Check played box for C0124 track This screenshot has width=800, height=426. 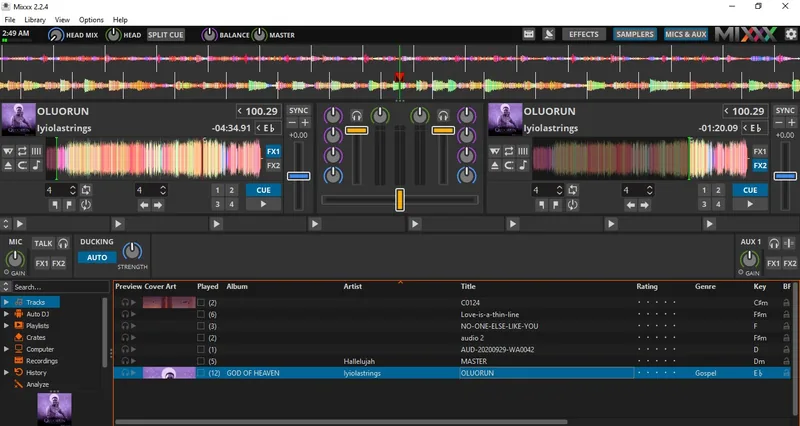tap(201, 303)
